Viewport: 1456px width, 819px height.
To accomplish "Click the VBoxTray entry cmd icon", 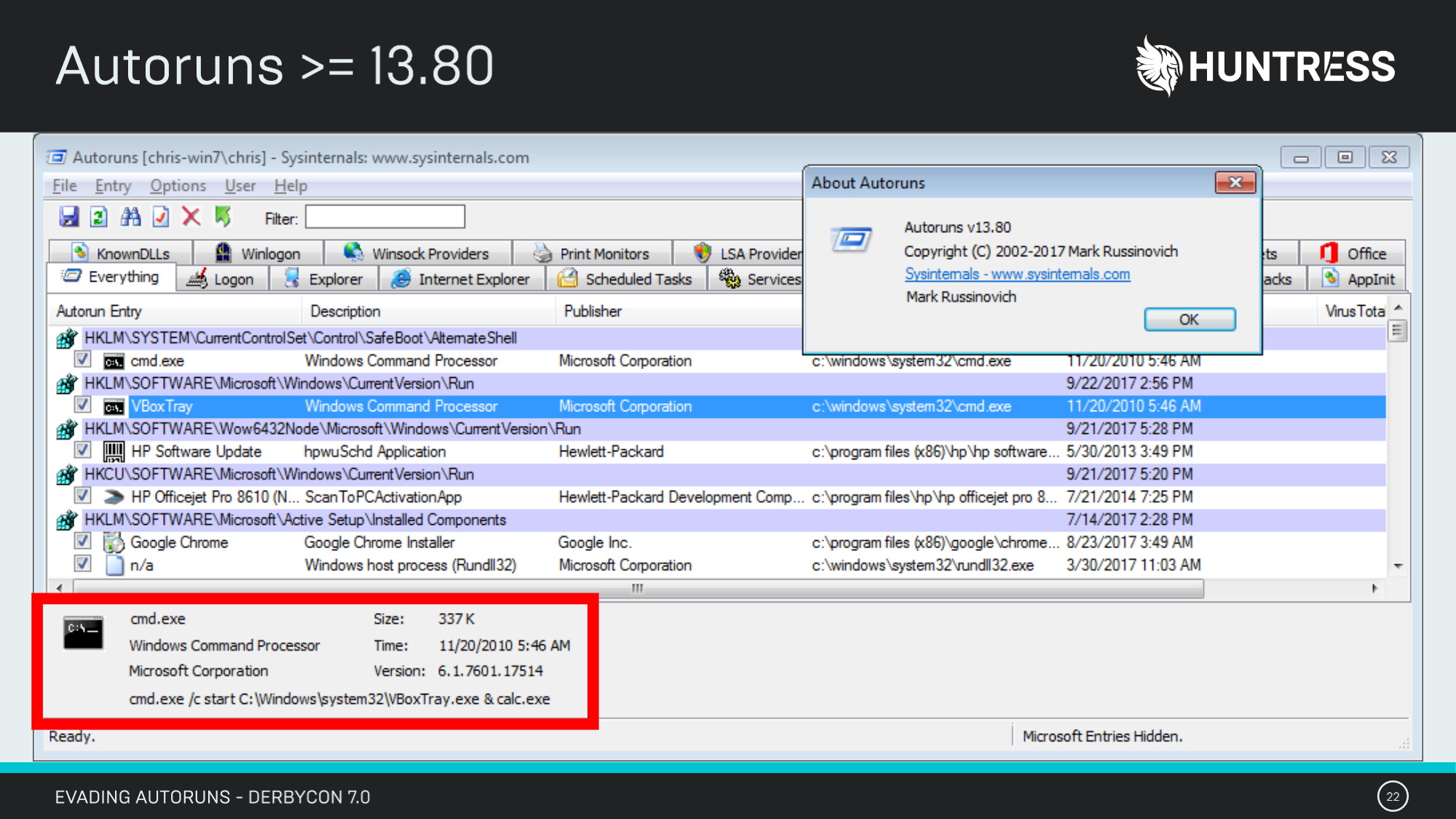I will click(114, 407).
